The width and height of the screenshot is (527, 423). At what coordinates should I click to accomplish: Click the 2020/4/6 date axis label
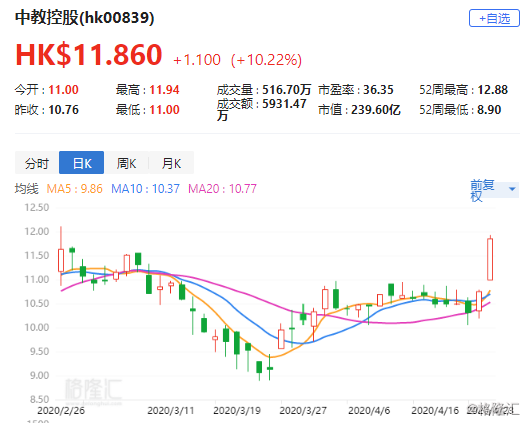point(369,410)
